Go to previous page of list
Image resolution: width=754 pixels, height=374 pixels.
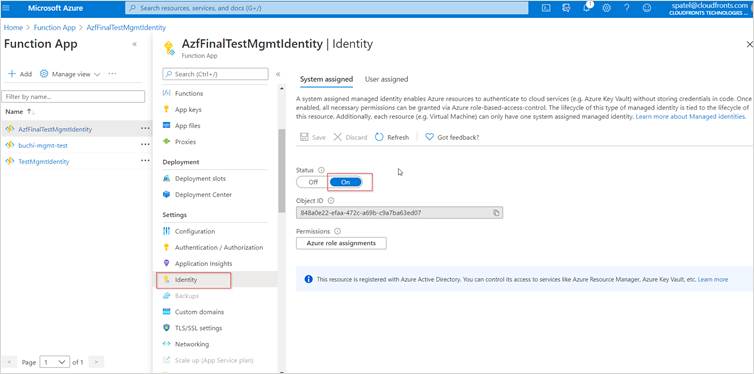pos(10,362)
